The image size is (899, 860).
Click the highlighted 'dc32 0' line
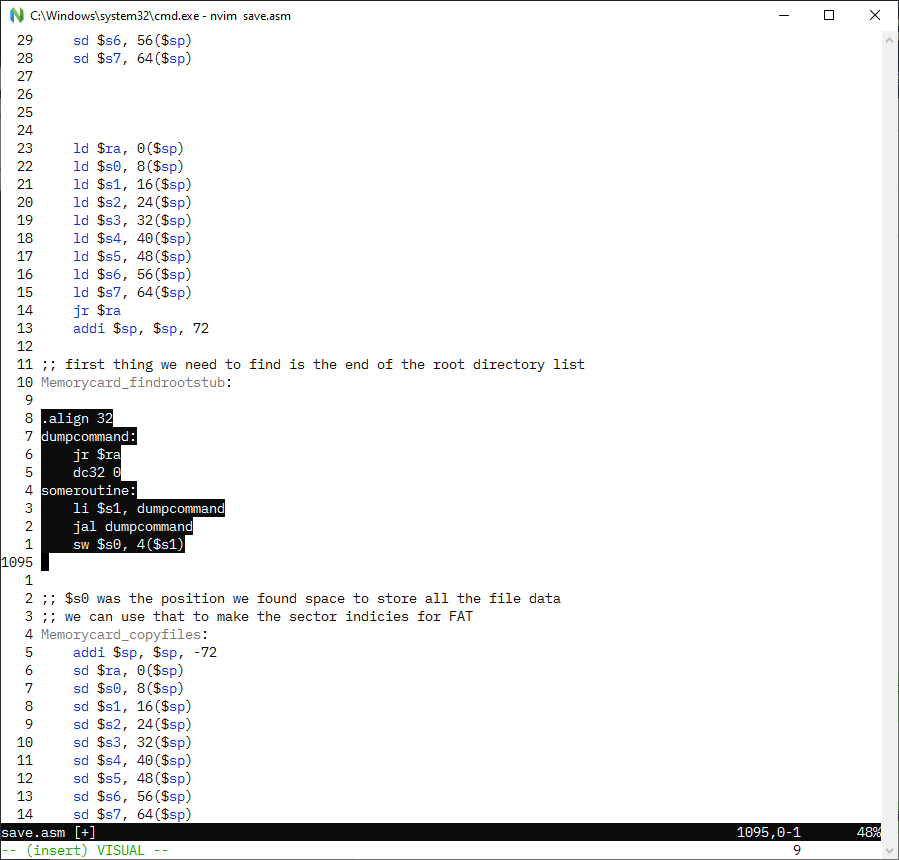96,472
